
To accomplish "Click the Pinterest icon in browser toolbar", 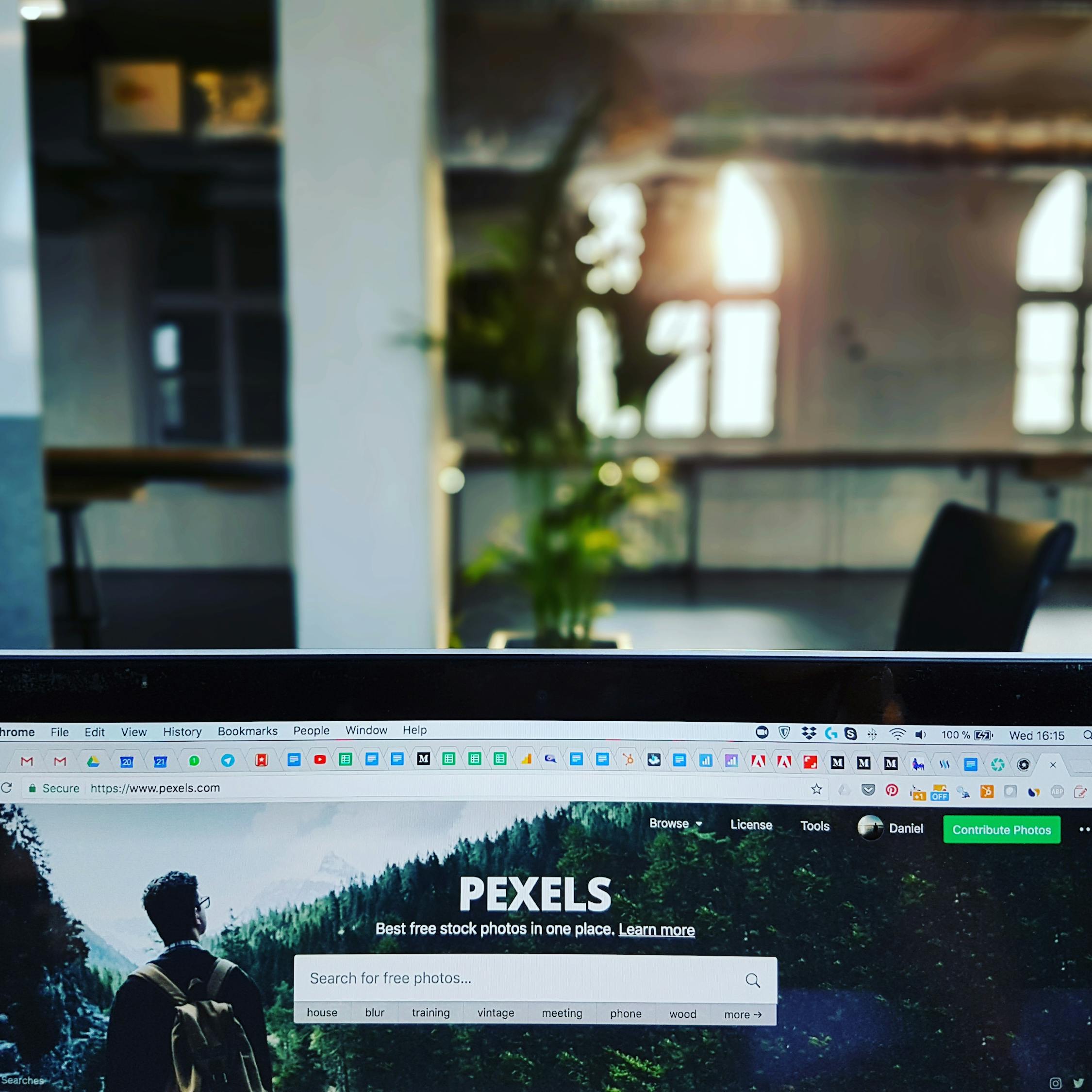I will (893, 791).
